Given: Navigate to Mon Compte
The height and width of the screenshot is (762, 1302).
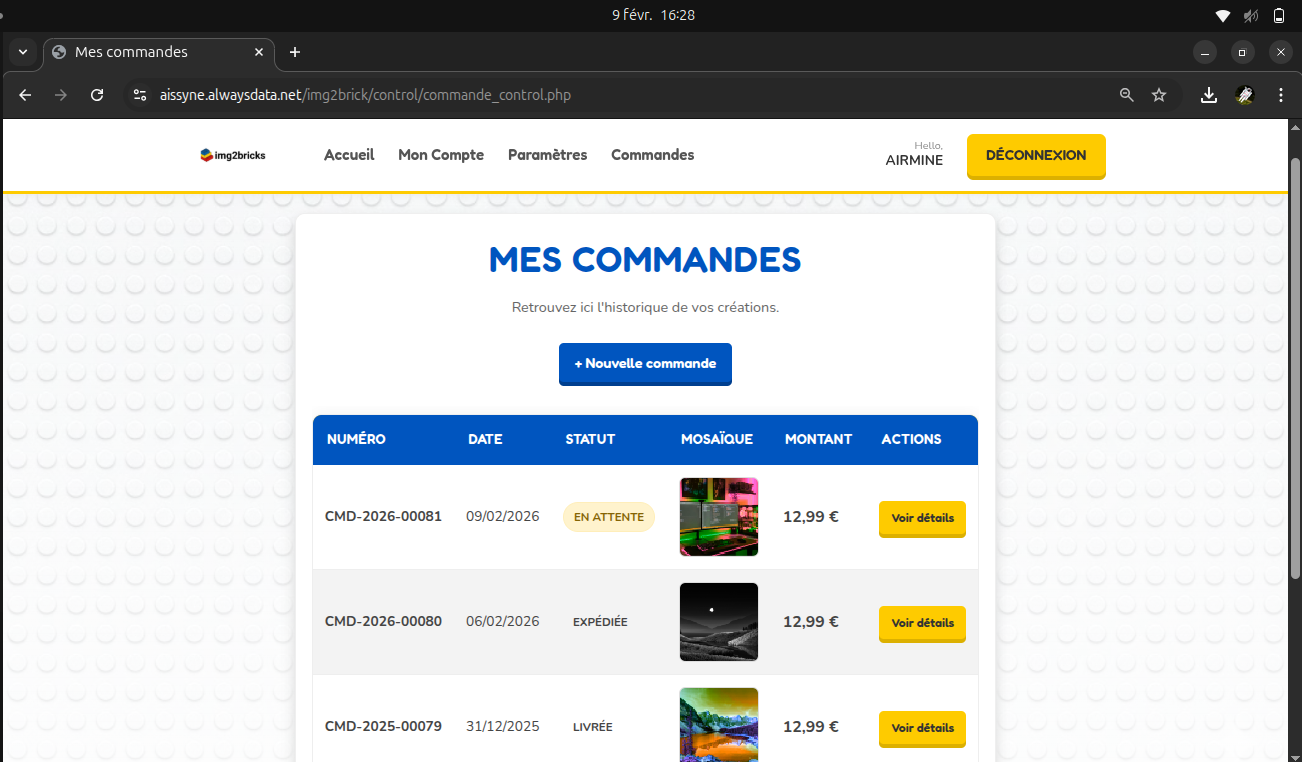Looking at the screenshot, I should click(440, 155).
